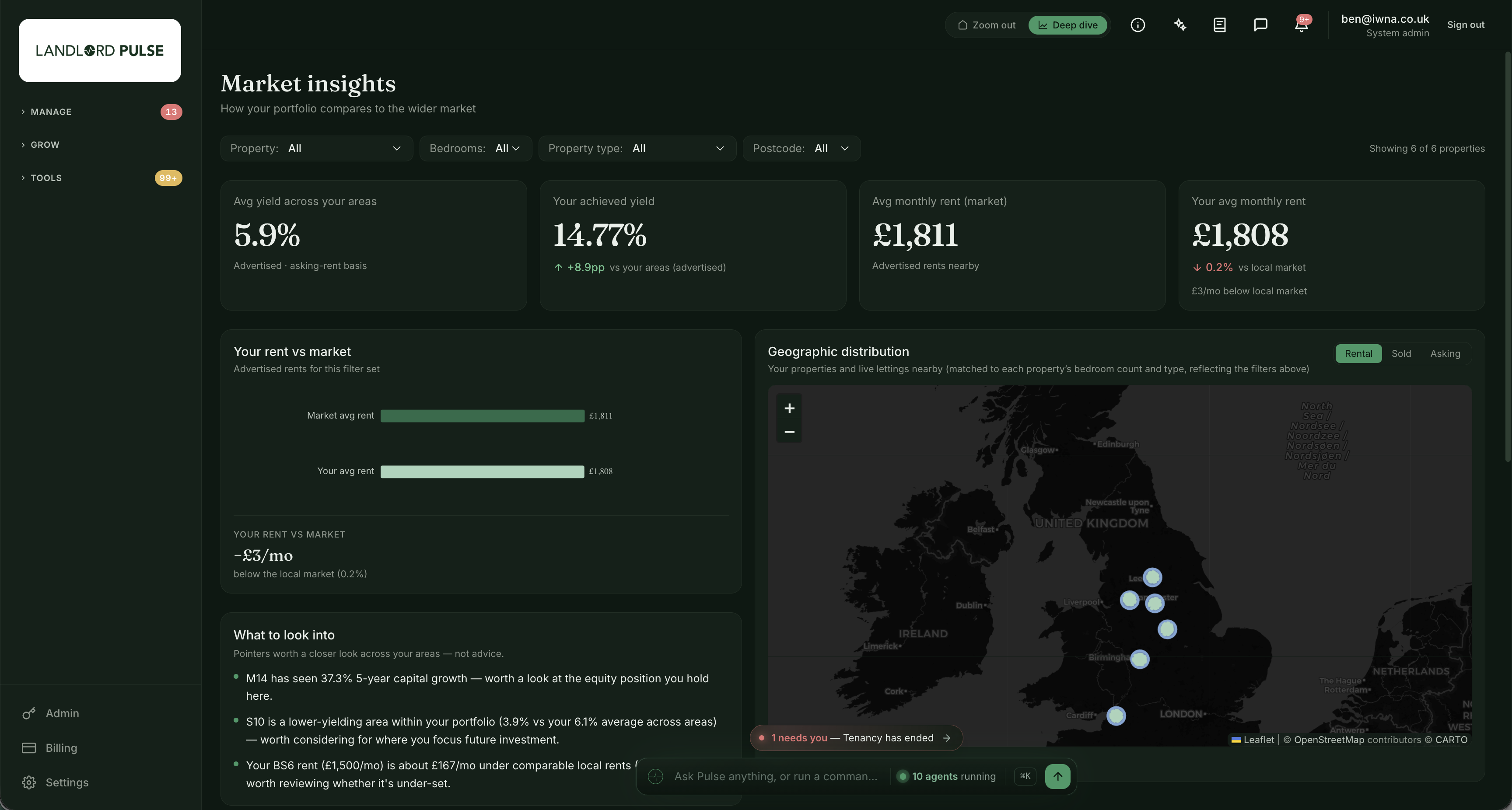
Task: Click the 'Showing 6 of 6 properties' text
Action: pyautogui.click(x=1427, y=149)
